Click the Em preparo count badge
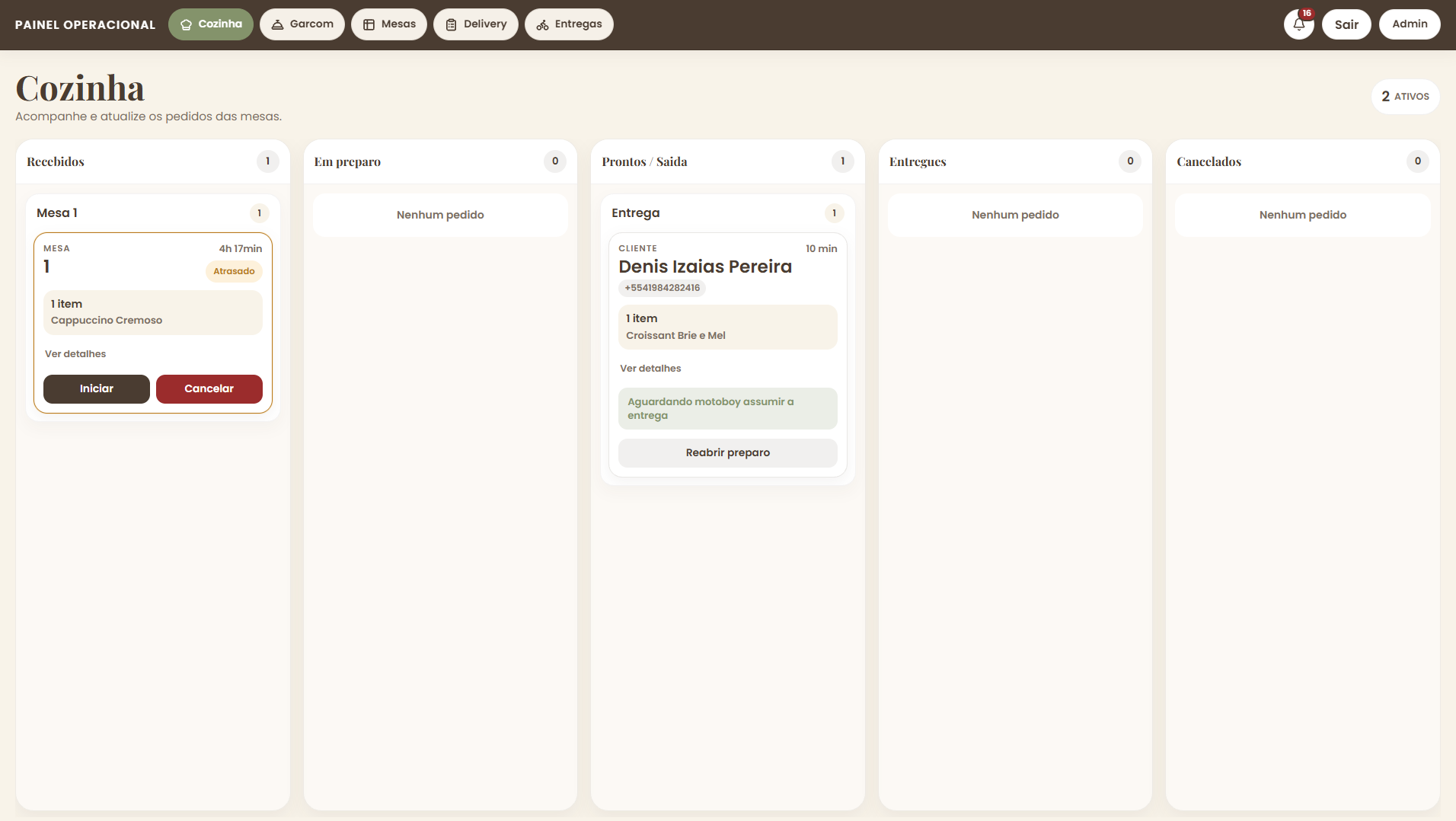The width and height of the screenshot is (1456, 821). [555, 161]
